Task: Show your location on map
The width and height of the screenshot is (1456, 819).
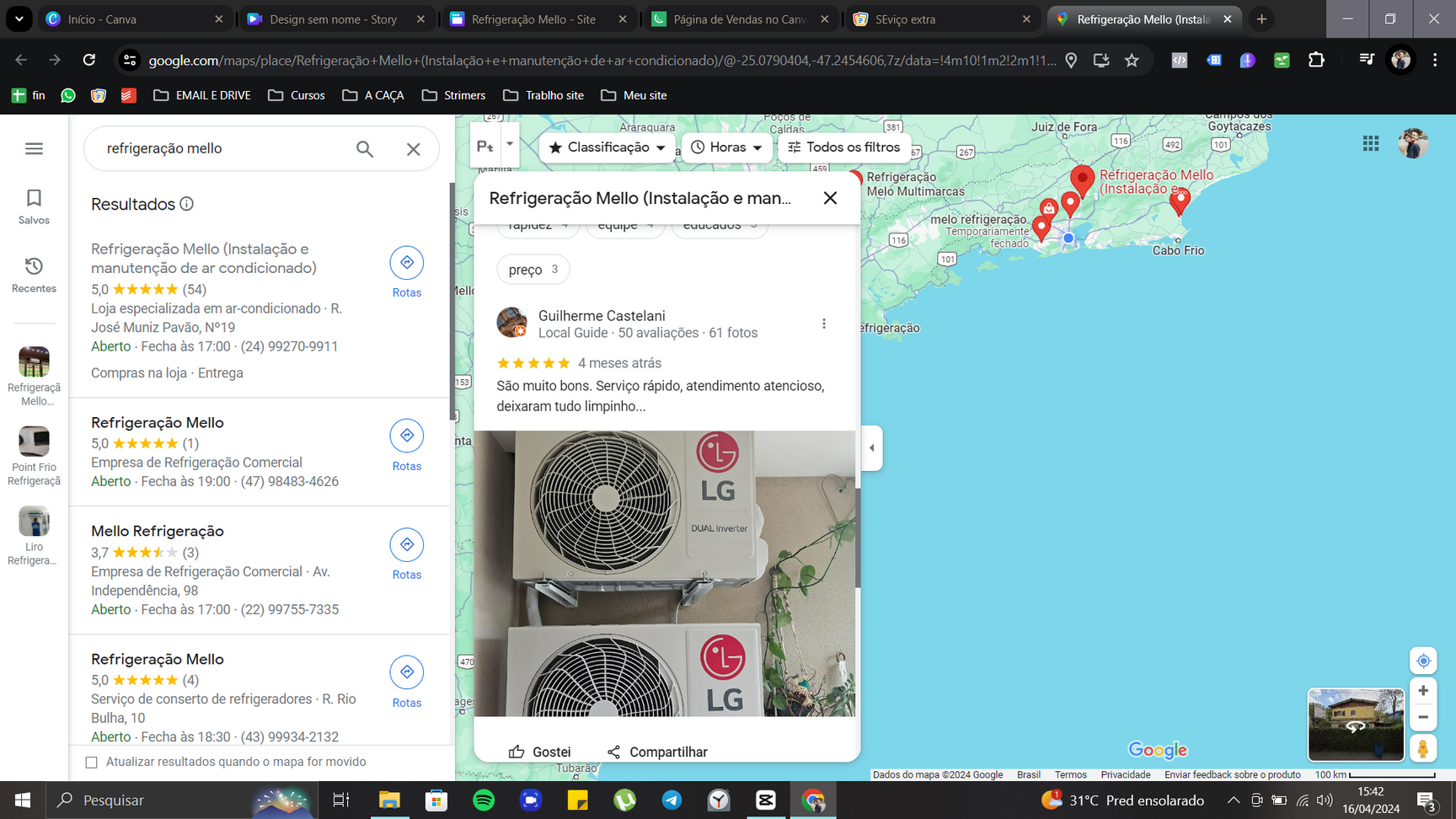Action: (1423, 661)
